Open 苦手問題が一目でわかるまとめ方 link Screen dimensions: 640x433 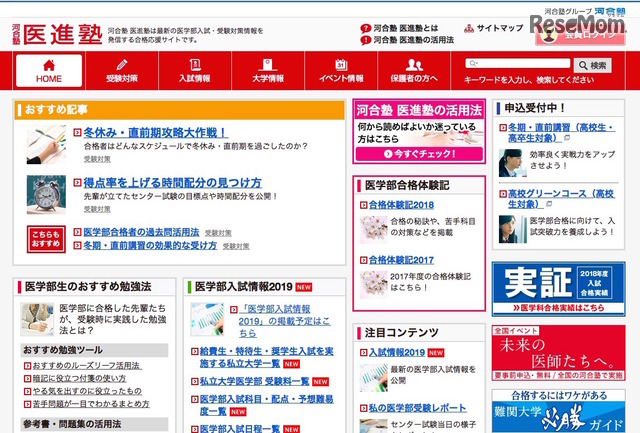(91, 404)
